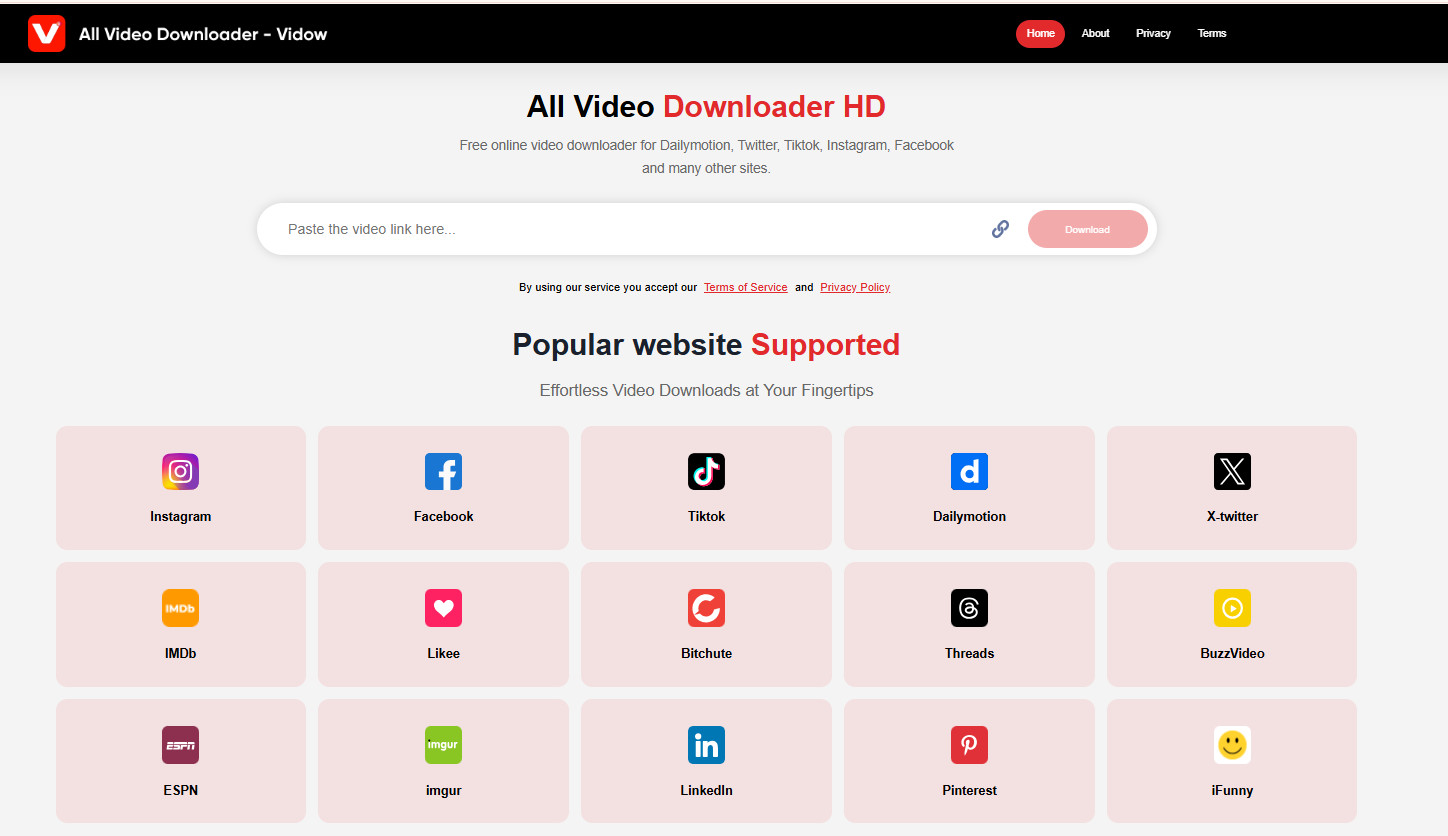This screenshot has width=1448, height=836.
Task: Click the ESPN label text
Action: tap(181, 790)
